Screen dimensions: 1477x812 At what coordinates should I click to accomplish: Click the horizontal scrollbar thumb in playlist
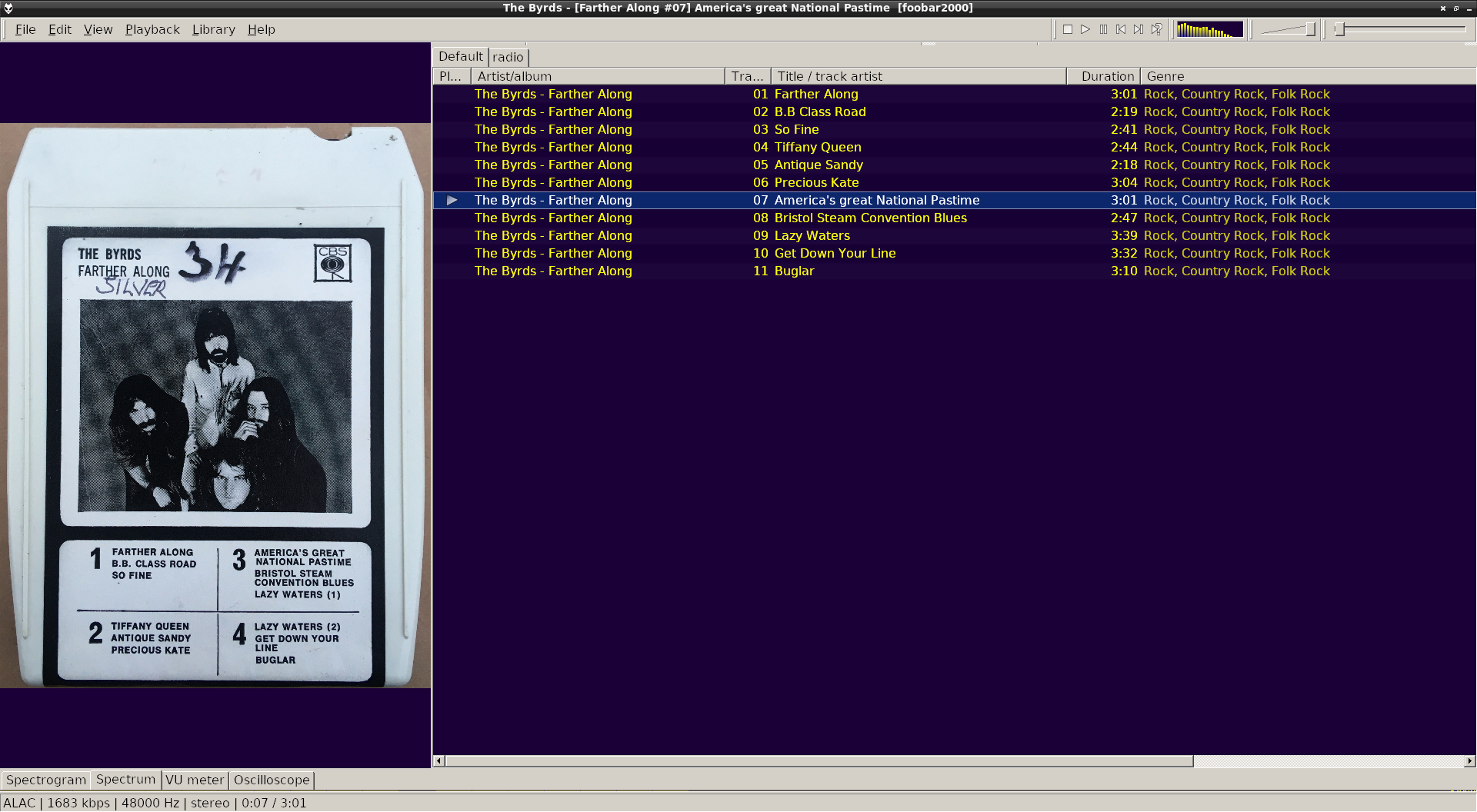819,761
